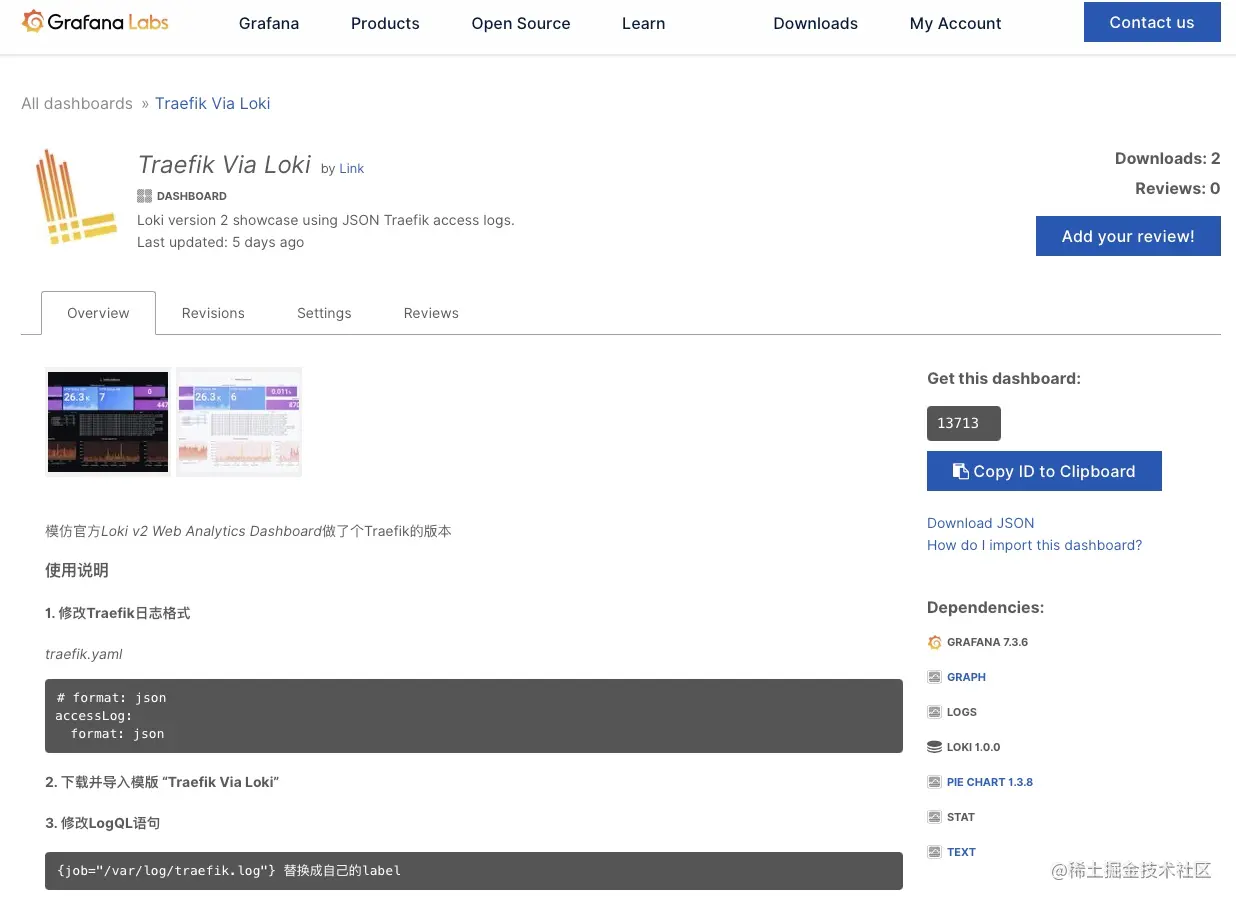The height and width of the screenshot is (905, 1236).
Task: Switch to the Revisions tab
Action: tap(213, 313)
